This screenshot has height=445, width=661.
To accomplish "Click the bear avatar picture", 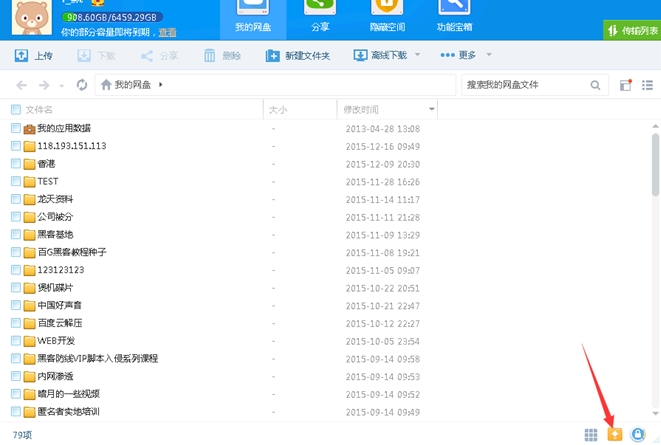I will pyautogui.click(x=32, y=17).
